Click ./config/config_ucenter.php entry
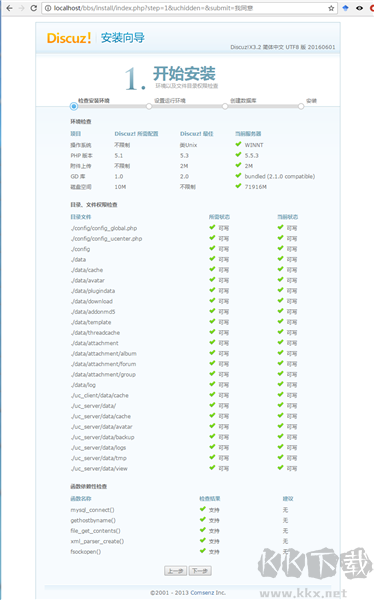This screenshot has width=374, height=600. [x=106, y=238]
